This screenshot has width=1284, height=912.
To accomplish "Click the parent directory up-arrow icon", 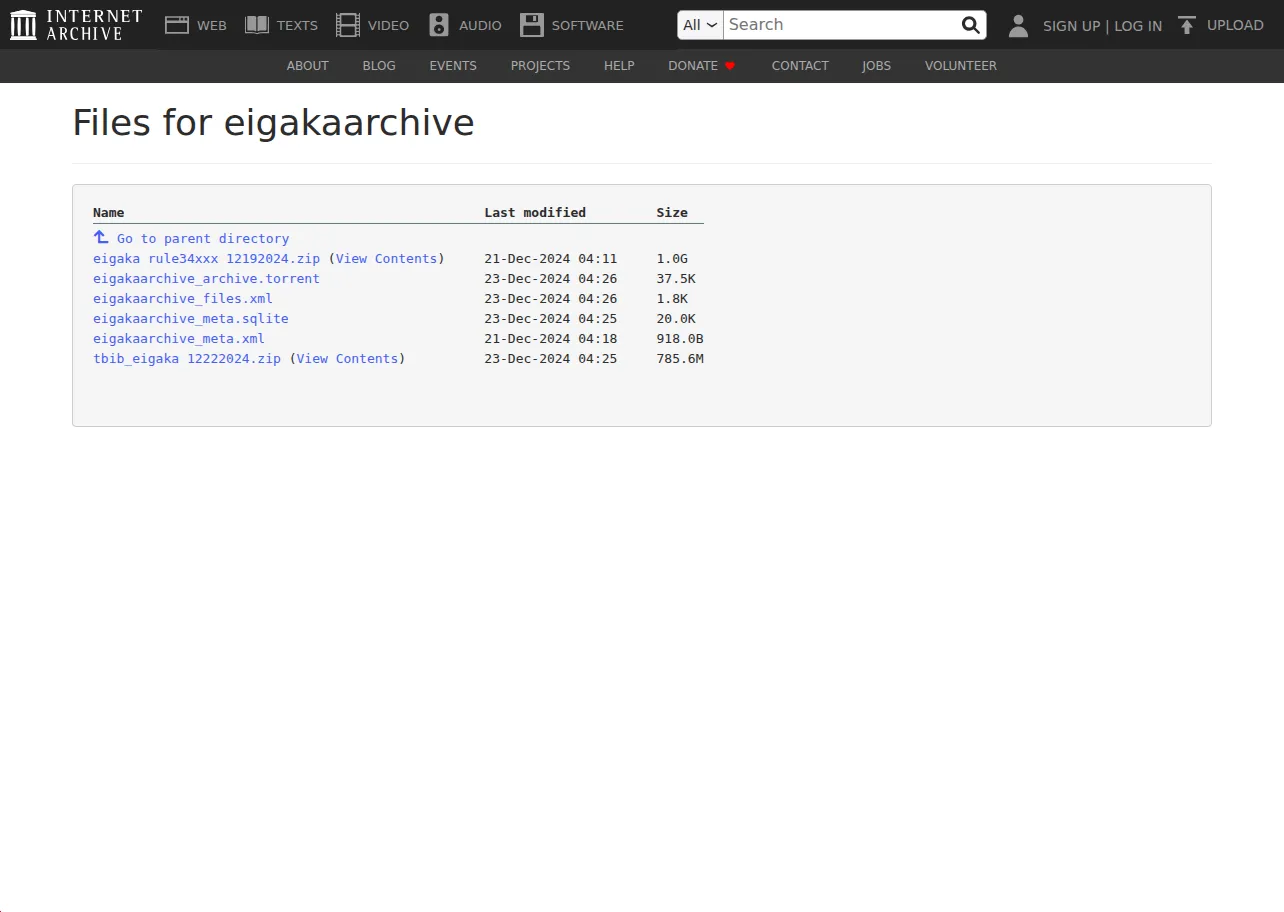I will (101, 237).
